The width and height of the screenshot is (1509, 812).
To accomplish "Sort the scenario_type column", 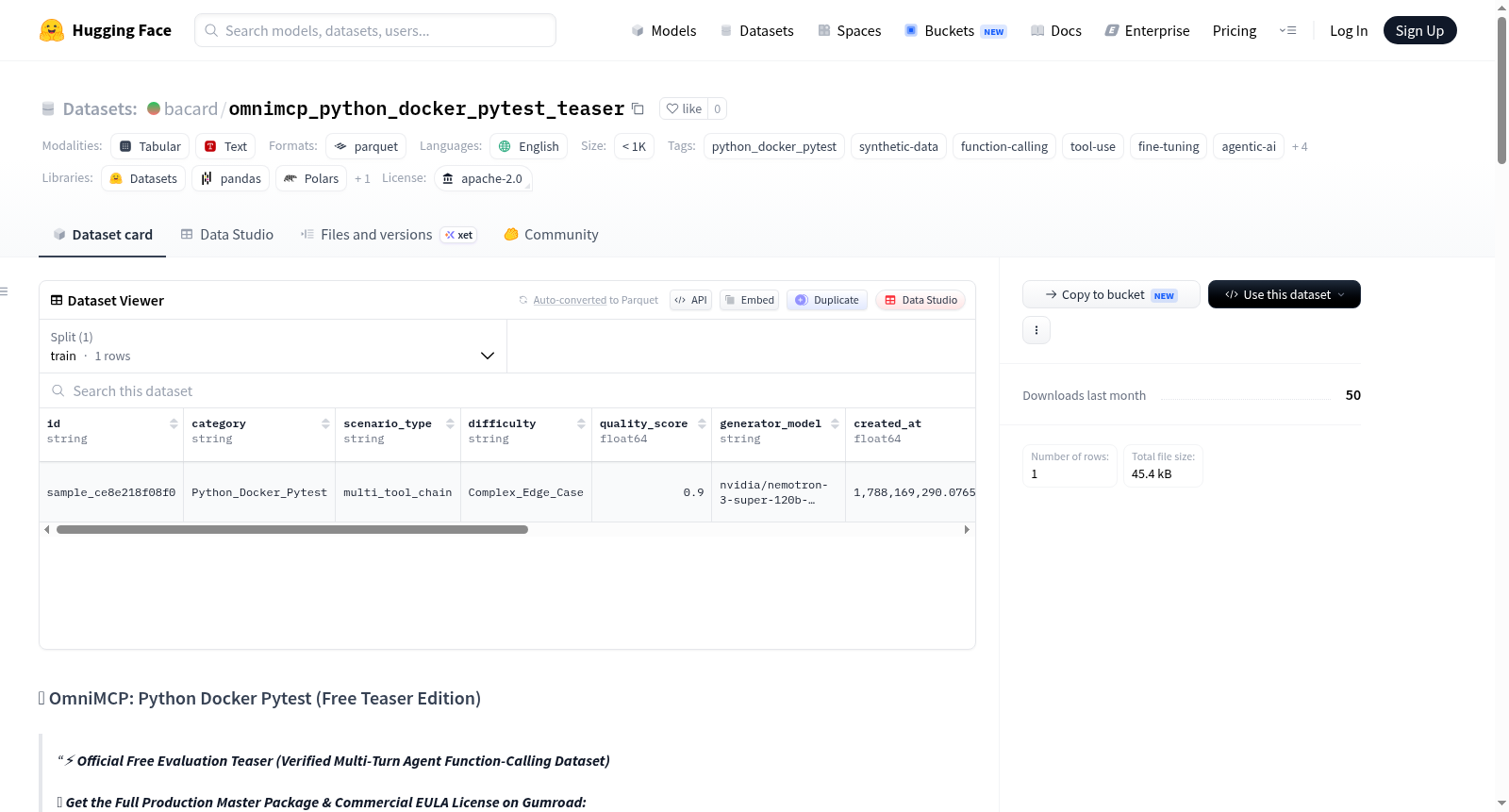I will [450, 423].
